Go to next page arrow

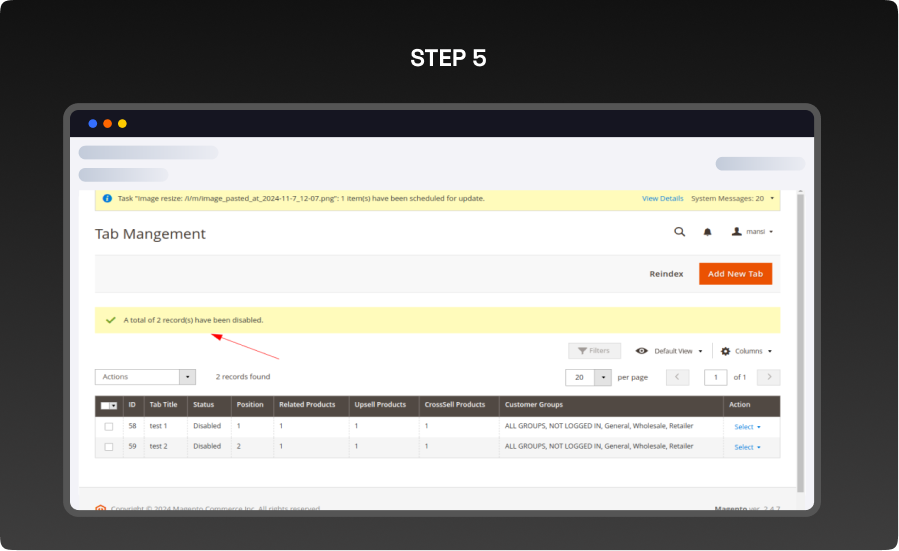pyautogui.click(x=768, y=377)
